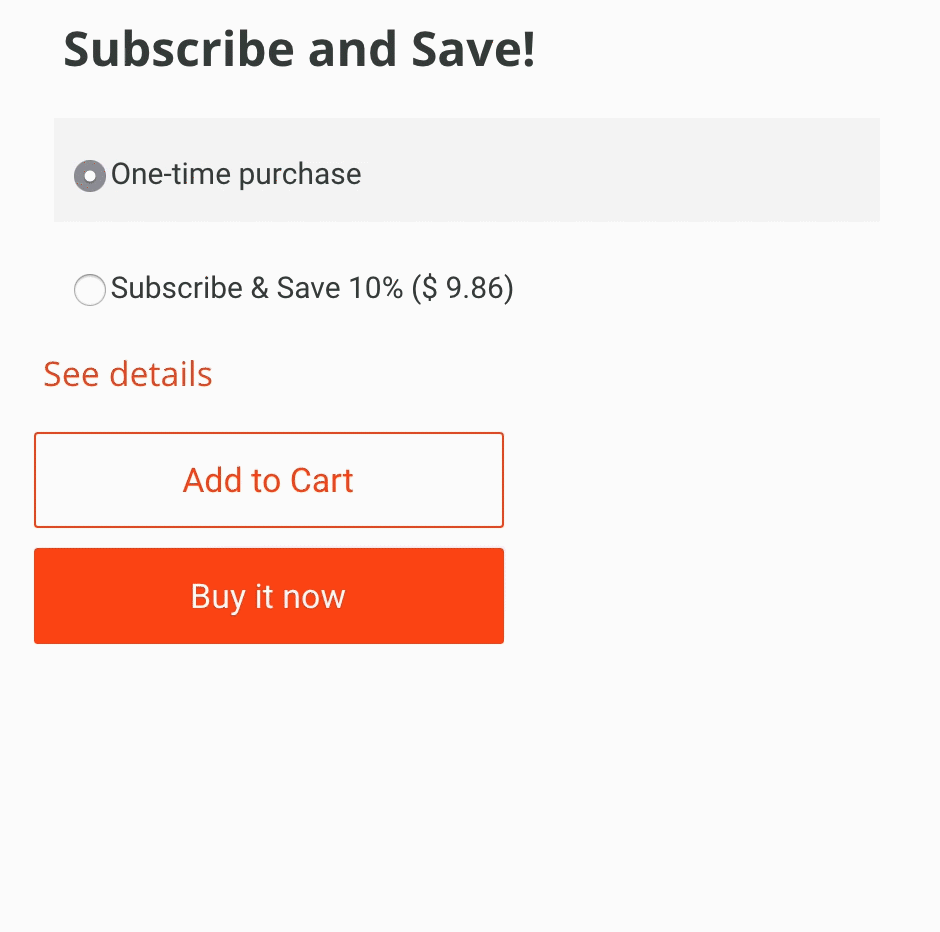Open the See details link
Screen dimensions: 940x932
click(128, 374)
